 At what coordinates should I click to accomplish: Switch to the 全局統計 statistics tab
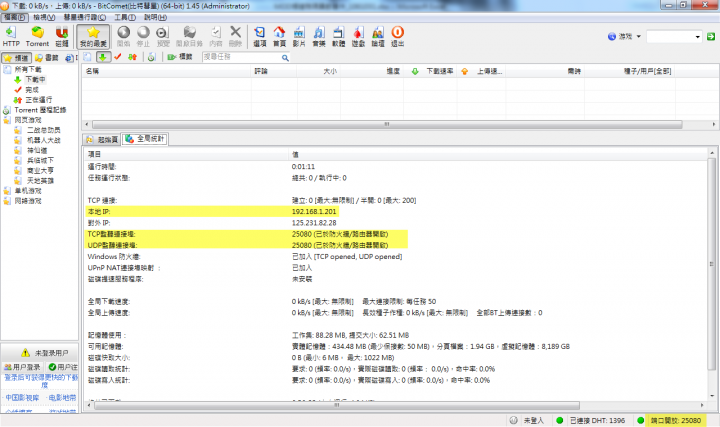(145, 139)
